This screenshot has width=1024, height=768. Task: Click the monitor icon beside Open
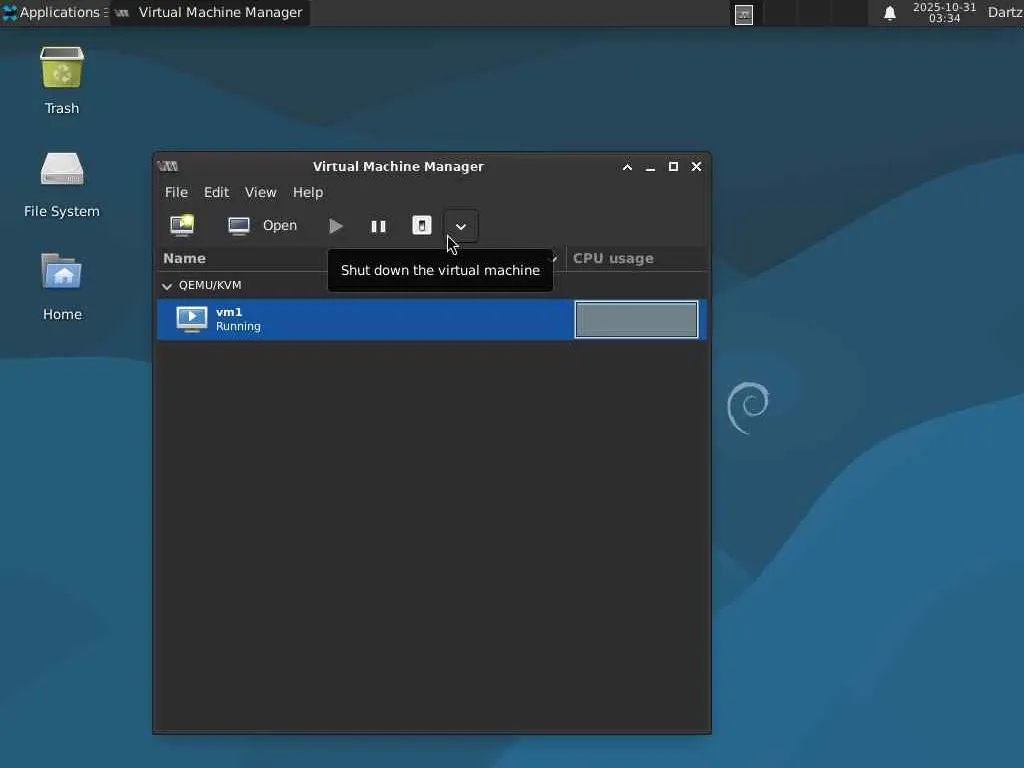239,225
